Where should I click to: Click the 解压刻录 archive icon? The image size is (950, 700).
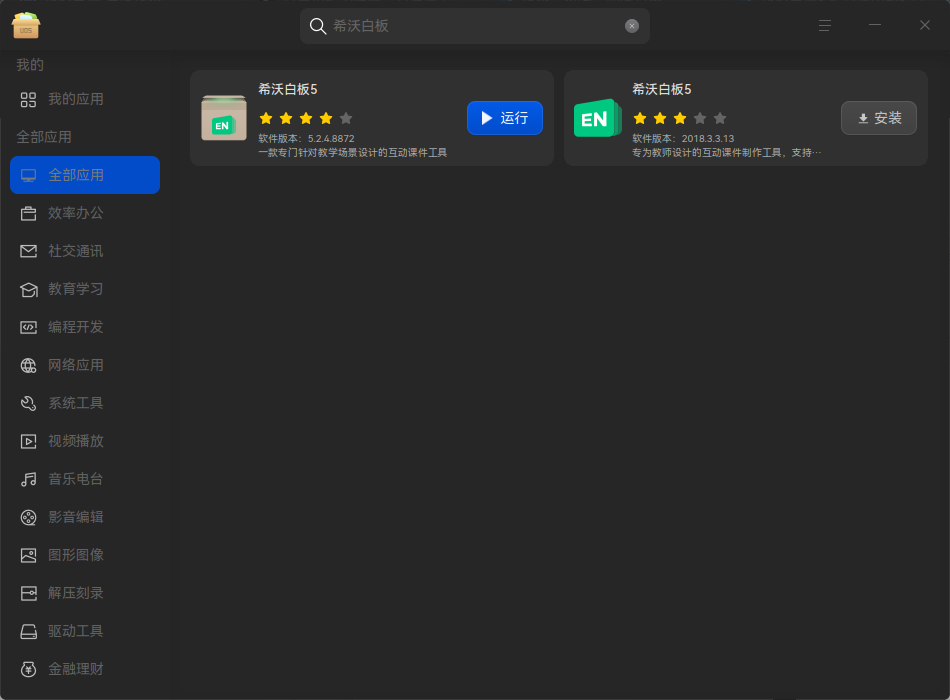click(28, 593)
